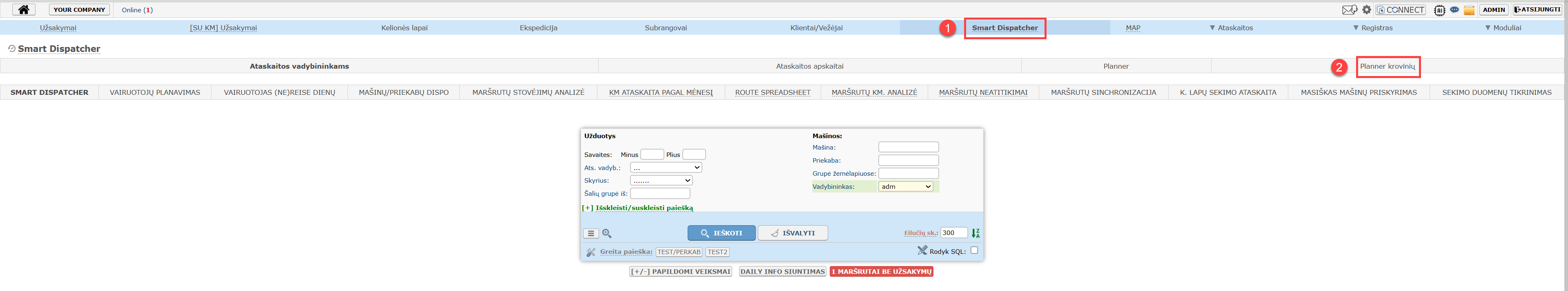Open the chat bubble icon
The width and height of the screenshot is (1568, 291).
[1454, 10]
